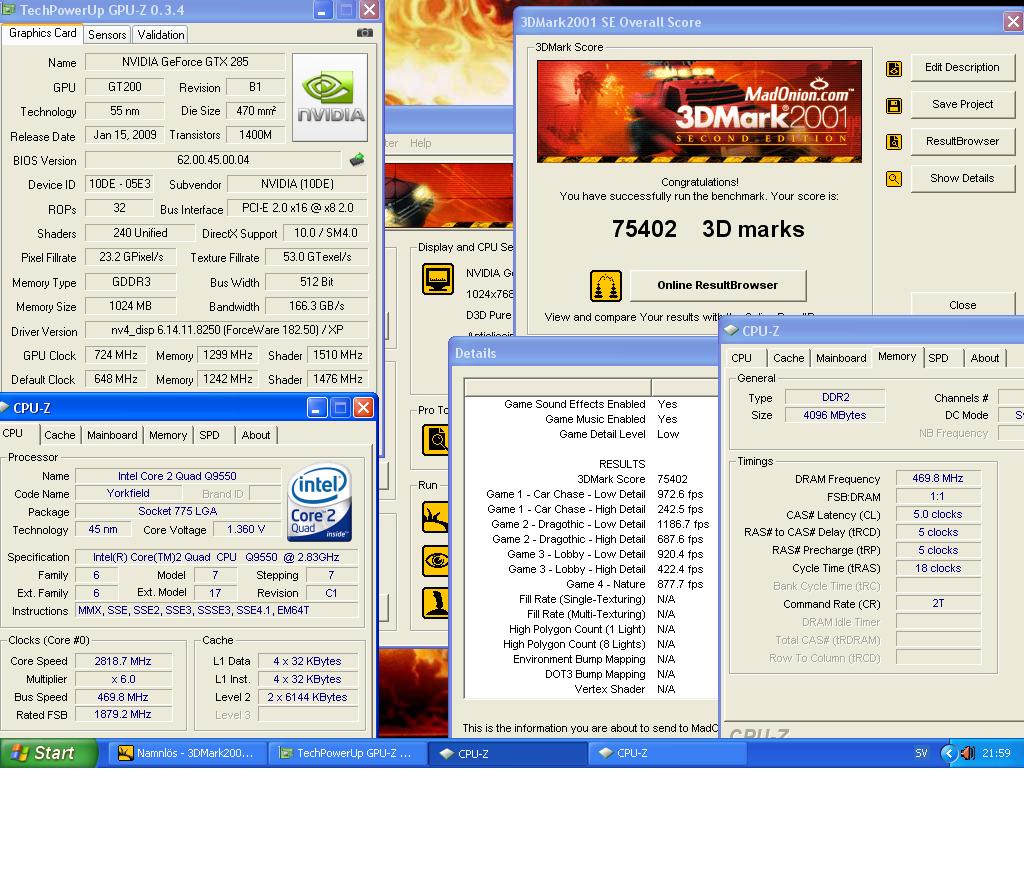Select the first CPU-Z taskbar button

point(508,753)
